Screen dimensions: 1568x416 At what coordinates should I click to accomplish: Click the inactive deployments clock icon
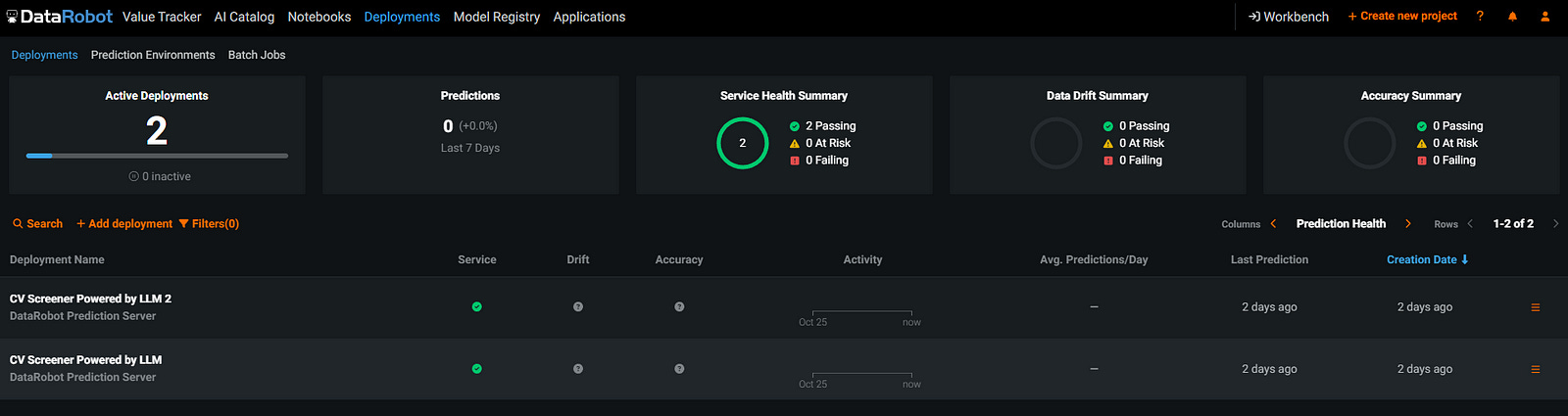pyautogui.click(x=133, y=177)
